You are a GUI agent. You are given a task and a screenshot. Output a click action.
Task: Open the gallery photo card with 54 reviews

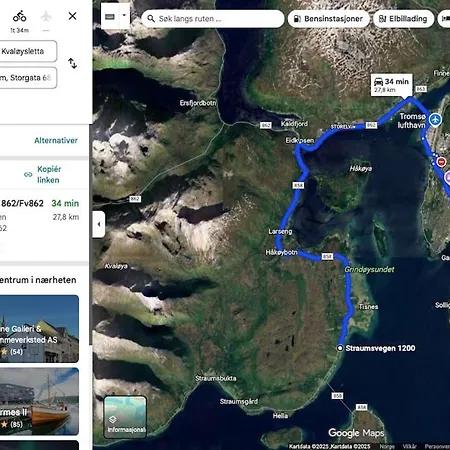39,329
